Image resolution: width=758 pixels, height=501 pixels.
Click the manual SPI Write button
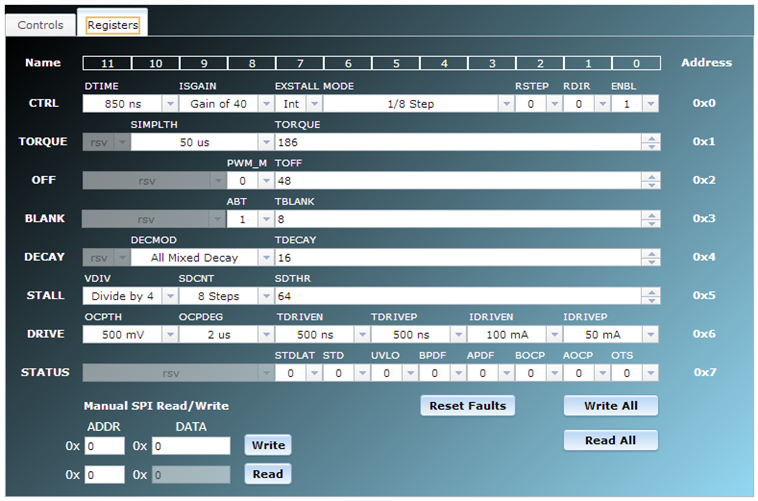[268, 445]
